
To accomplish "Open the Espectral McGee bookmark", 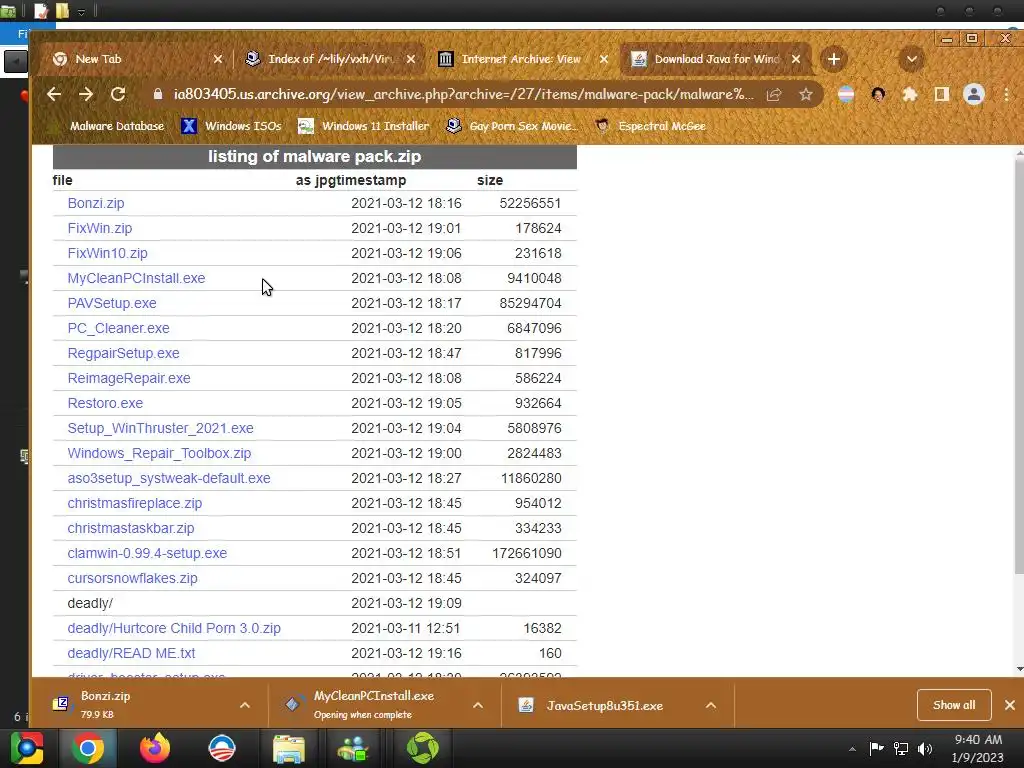I will tap(650, 126).
